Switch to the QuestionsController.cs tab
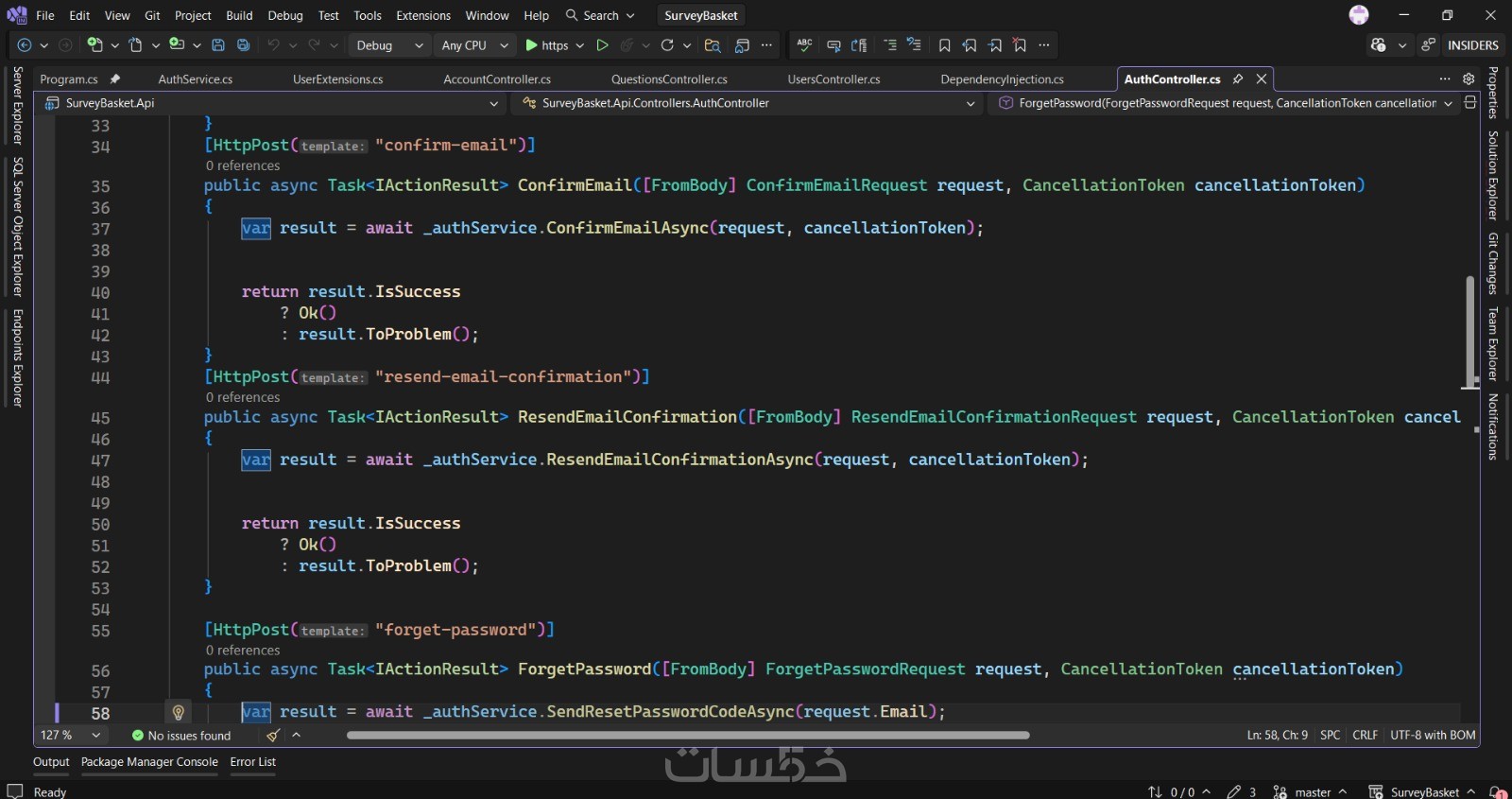 (669, 78)
